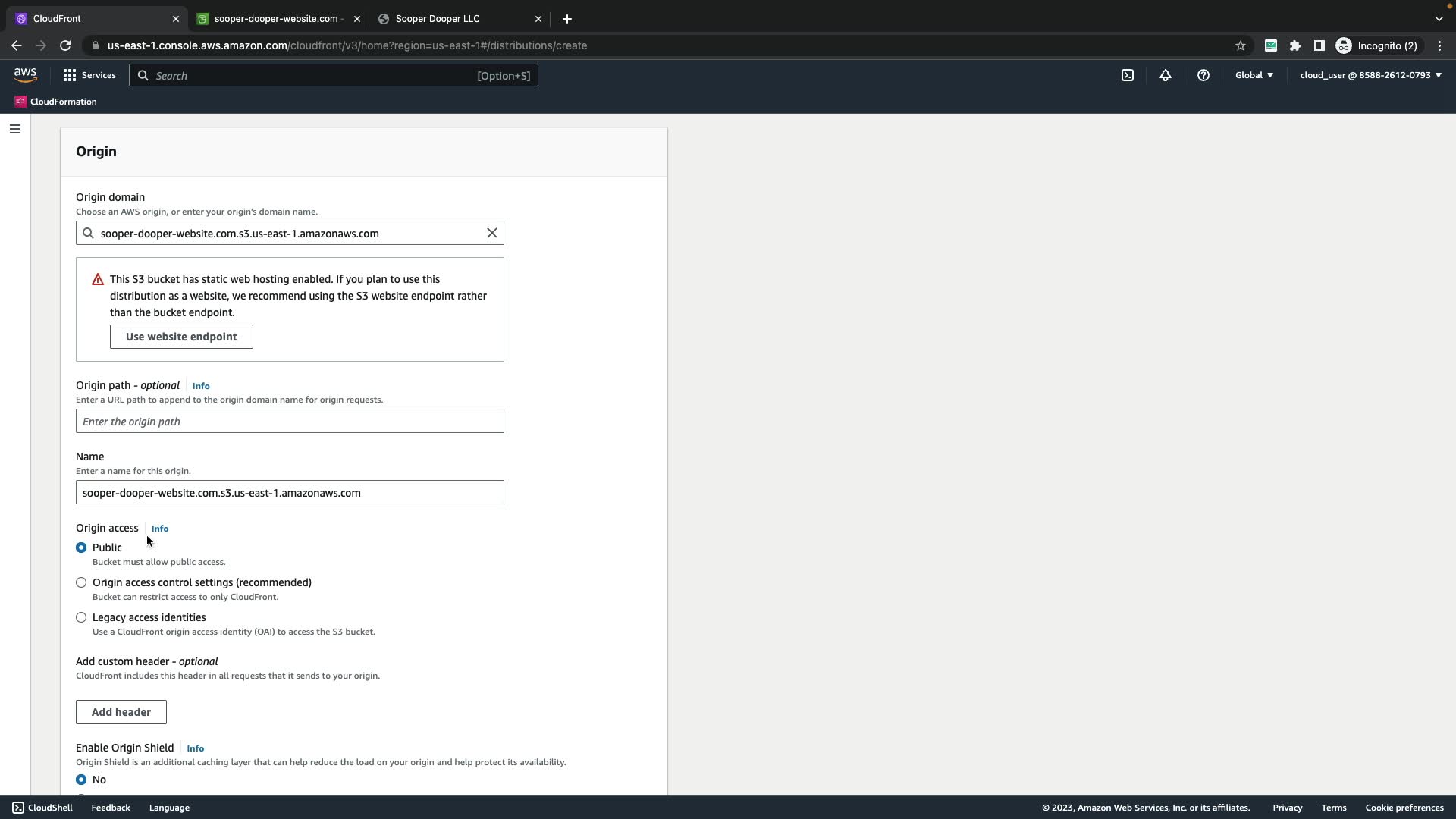Select Public origin access option
This screenshot has width=1456, height=819.
point(81,548)
